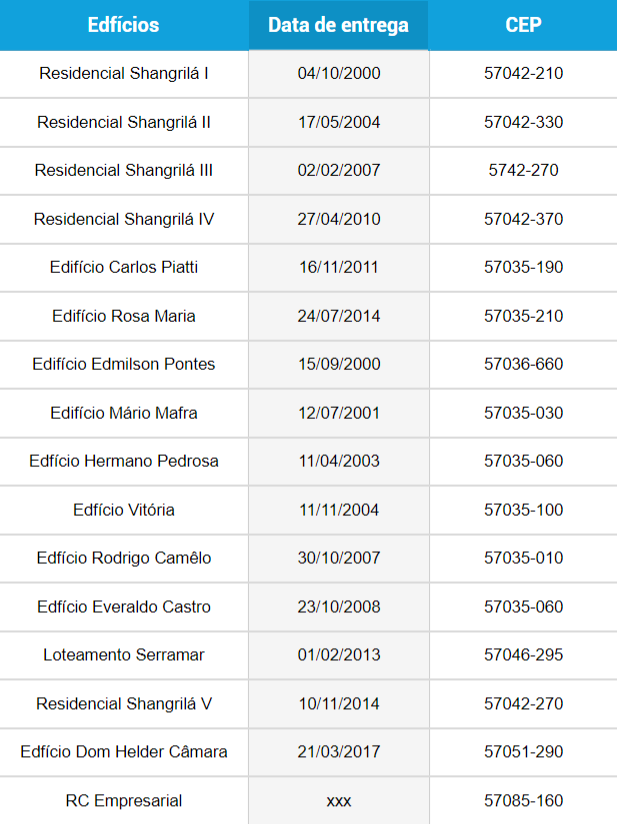Screen dimensions: 617x824
Task: Select Residencial Shangrilá V name
Action: (124, 704)
